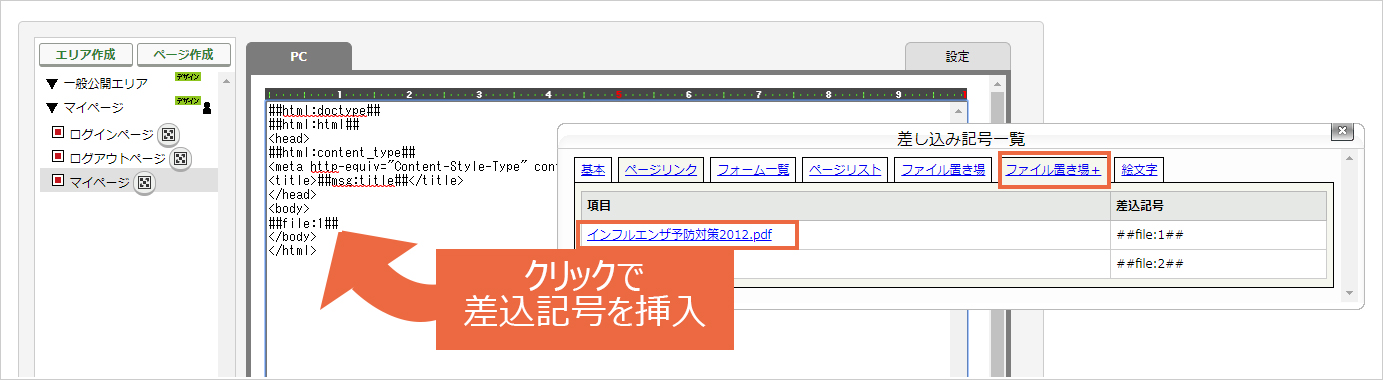Viewport: 1383px width, 380px height.
Task: Collapse the マイページ area tree node
Action: tap(51, 108)
